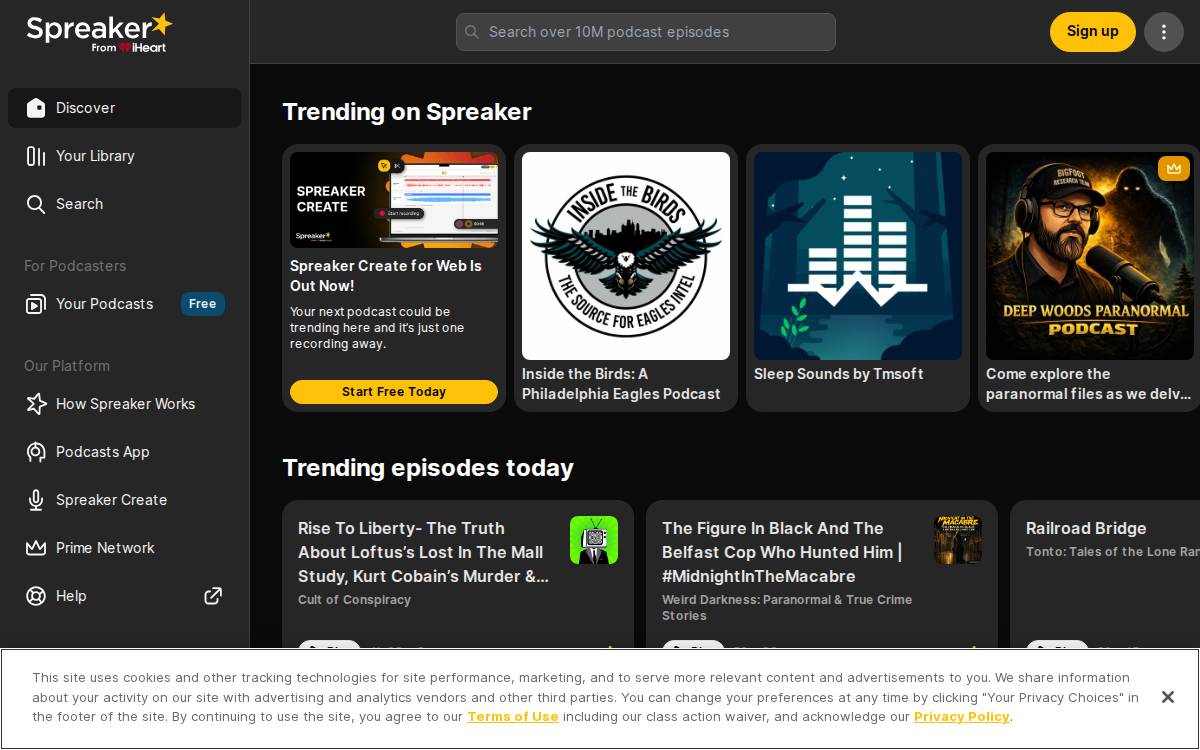Select Podcasts App menu item

click(x=124, y=452)
